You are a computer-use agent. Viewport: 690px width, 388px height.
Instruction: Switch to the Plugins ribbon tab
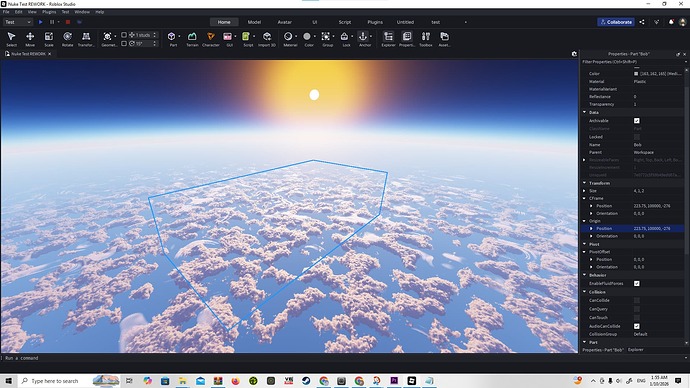(x=375, y=22)
